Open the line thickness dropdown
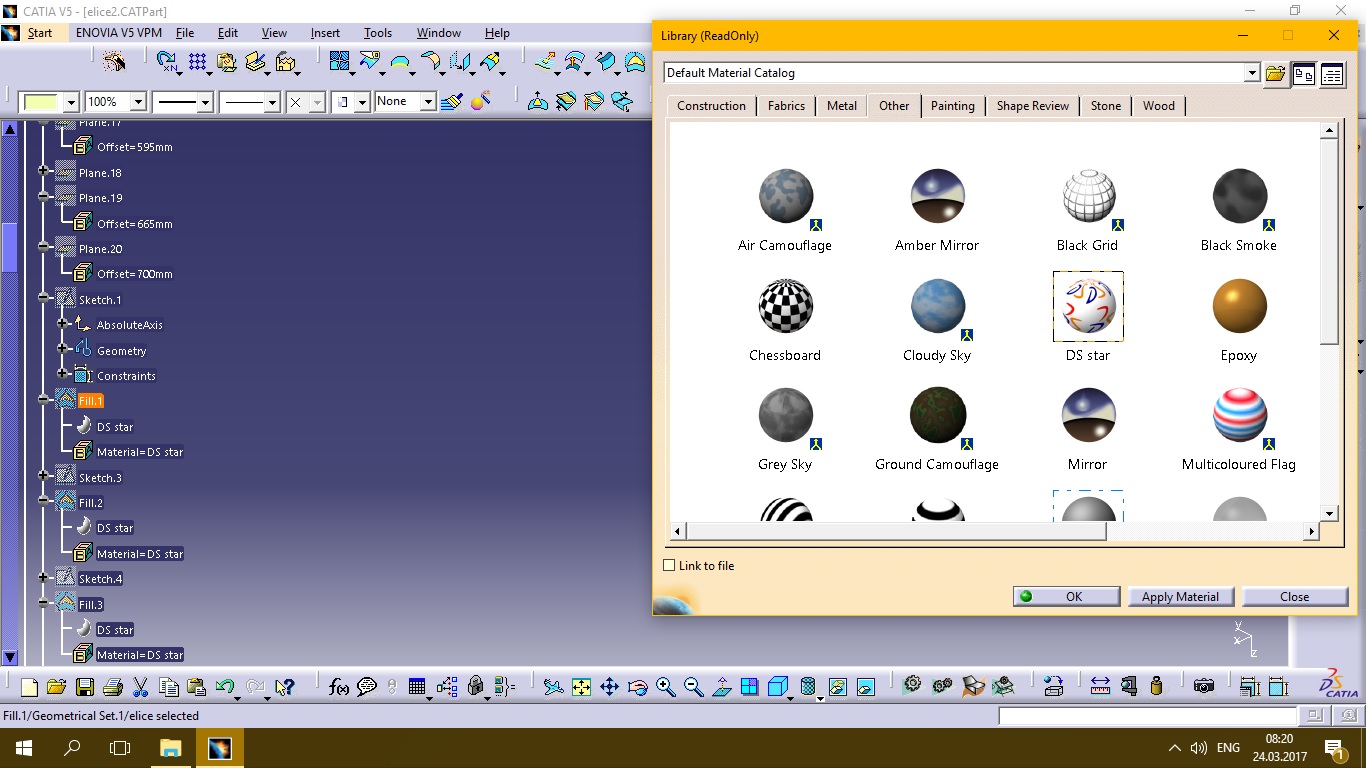Image resolution: width=1366 pixels, height=768 pixels. click(x=205, y=102)
